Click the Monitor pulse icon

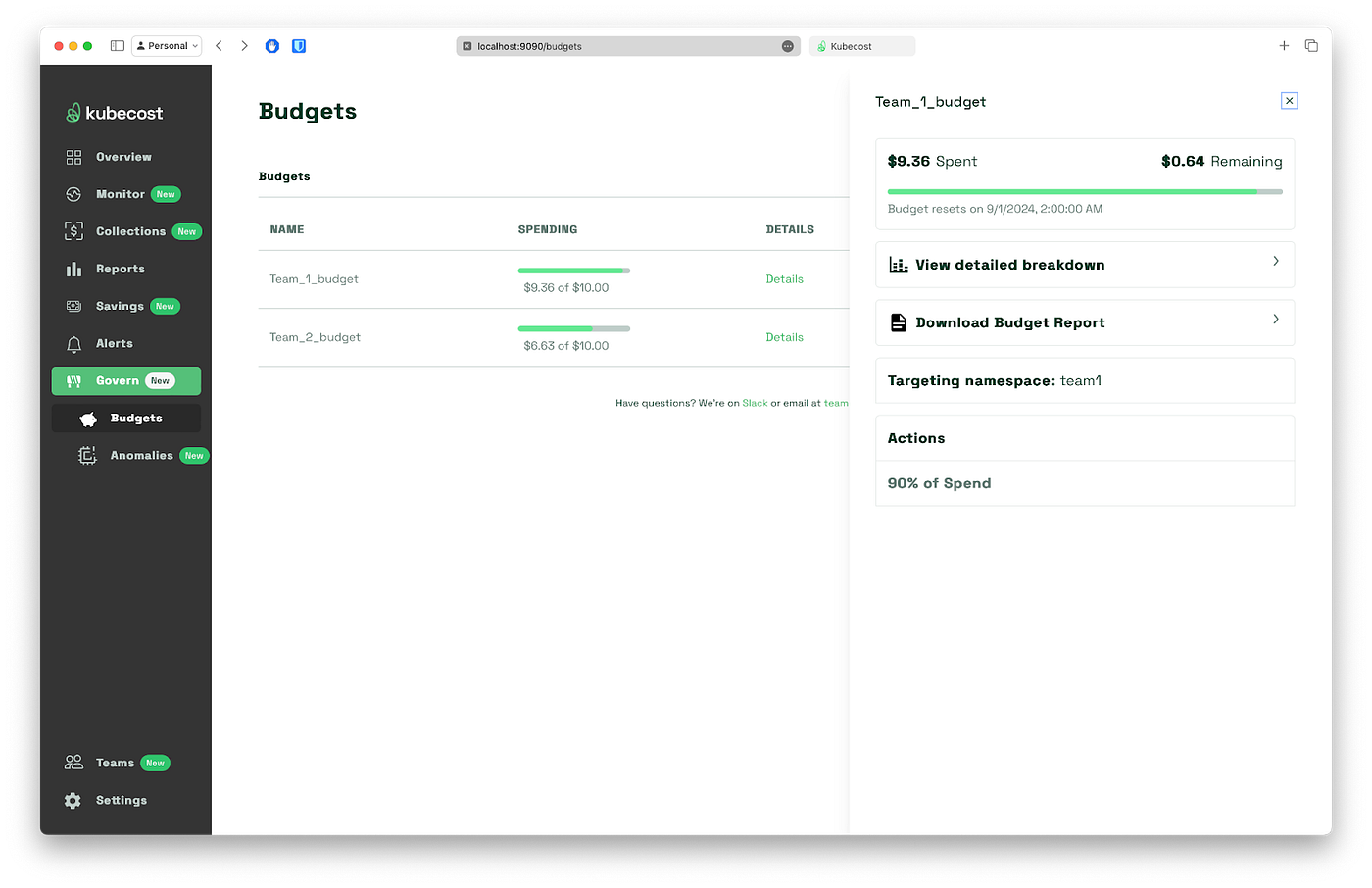click(x=73, y=194)
